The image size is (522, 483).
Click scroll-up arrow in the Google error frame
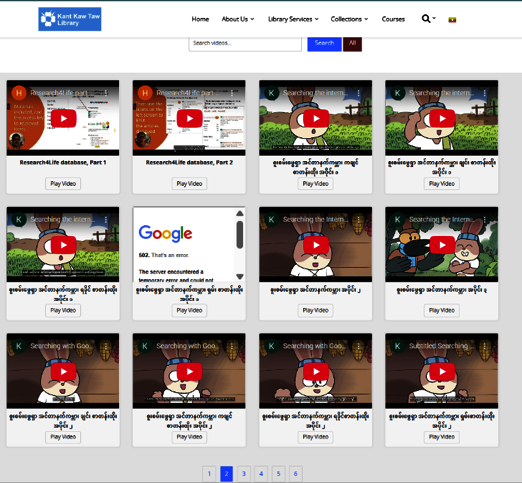[x=240, y=213]
